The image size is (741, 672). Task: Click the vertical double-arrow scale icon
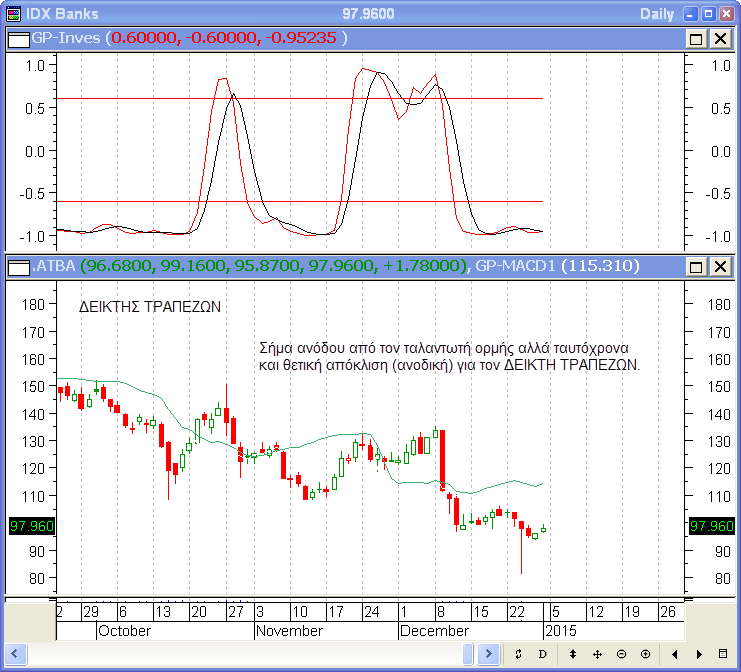pos(573,654)
